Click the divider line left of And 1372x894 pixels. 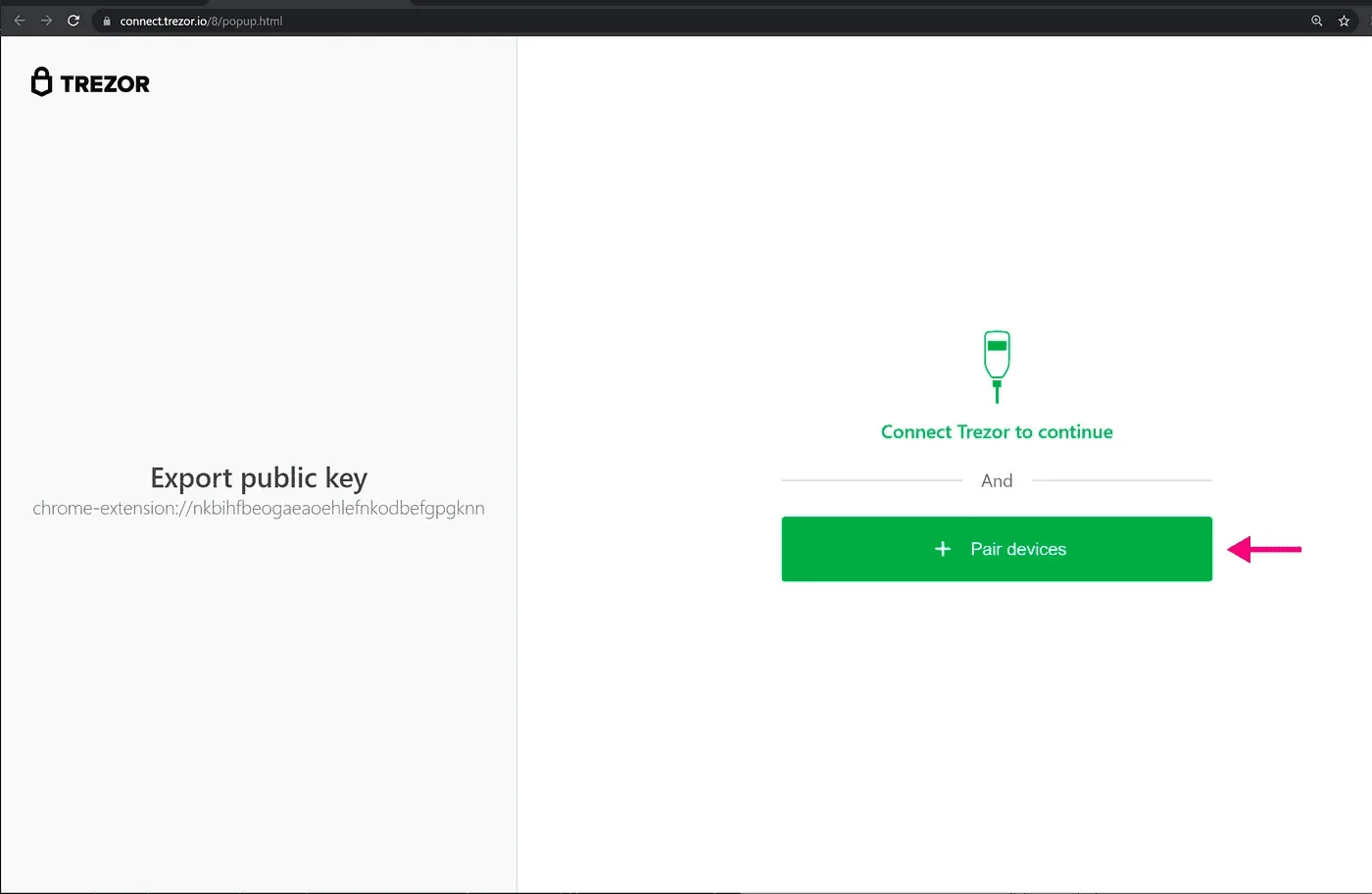click(872, 480)
